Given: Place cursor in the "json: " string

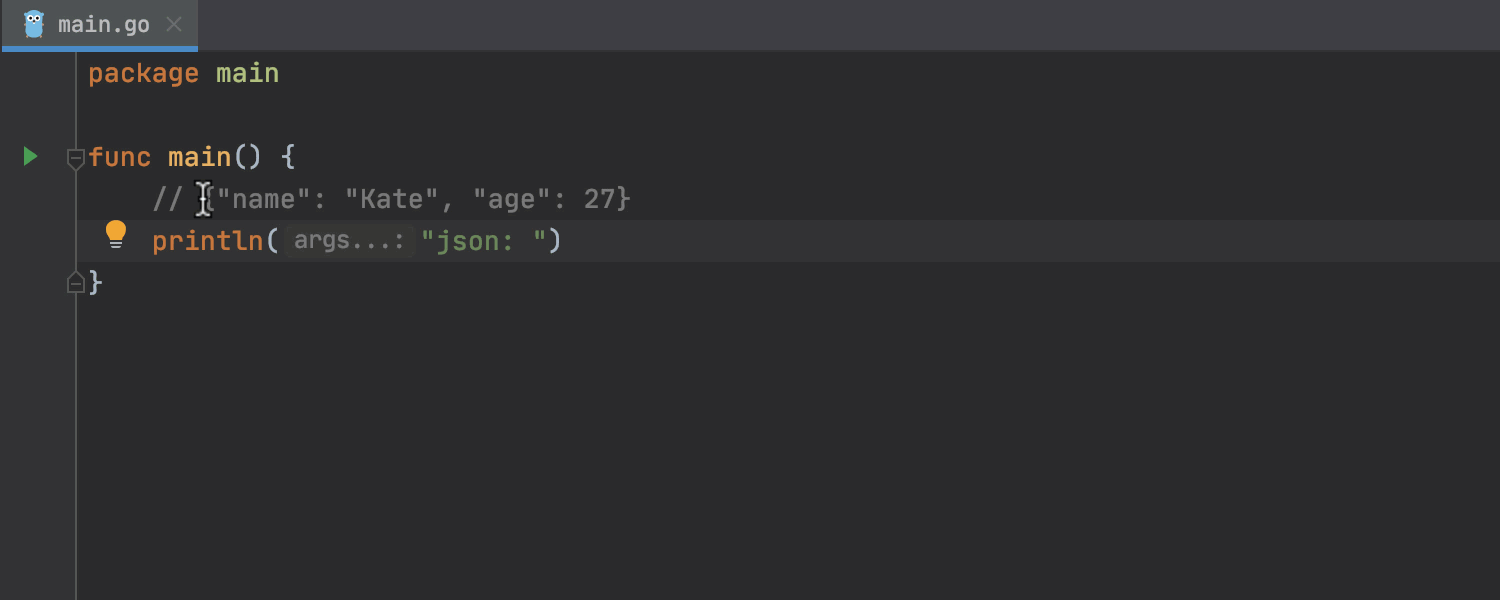Looking at the screenshot, I should (x=484, y=241).
